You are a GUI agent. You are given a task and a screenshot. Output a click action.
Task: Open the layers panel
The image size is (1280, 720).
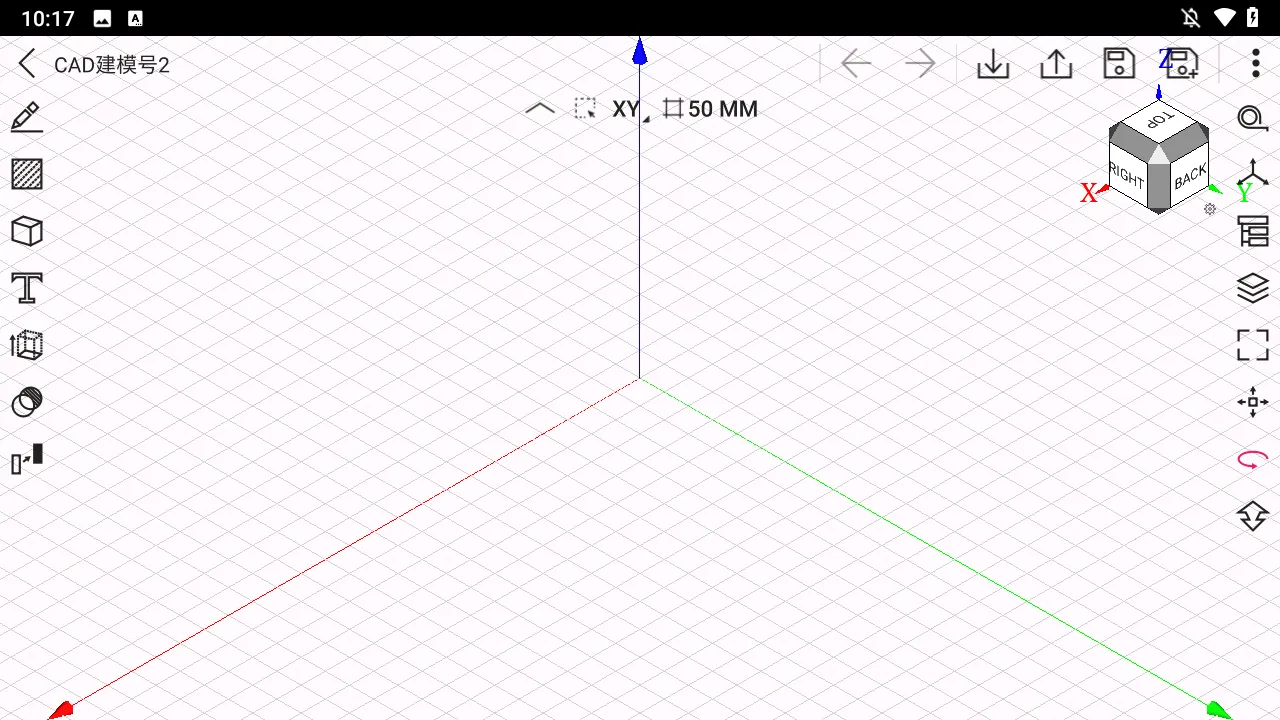pyautogui.click(x=1252, y=288)
